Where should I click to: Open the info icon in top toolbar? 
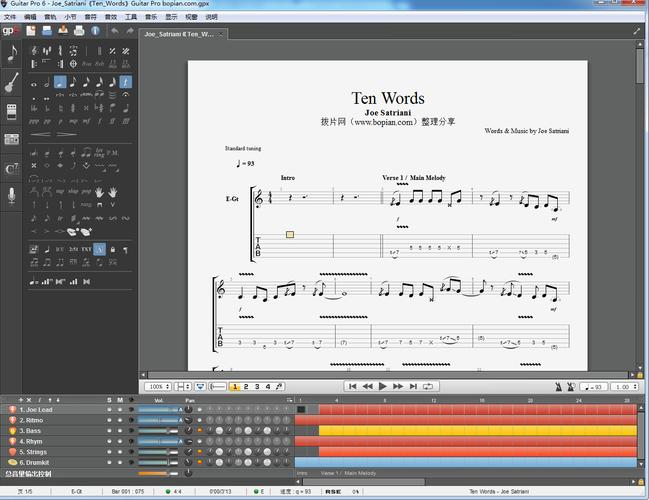[x=95, y=31]
